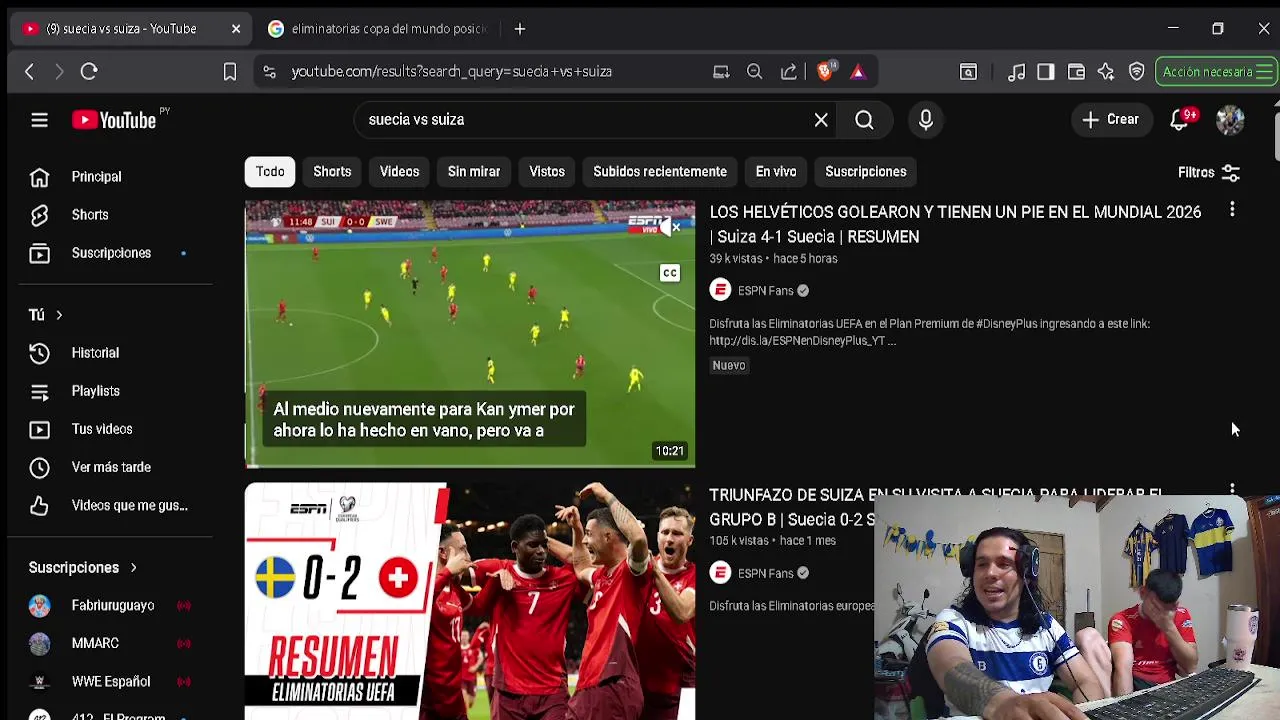The height and width of the screenshot is (720, 1280).
Task: Reload the page
Action: 89,72
